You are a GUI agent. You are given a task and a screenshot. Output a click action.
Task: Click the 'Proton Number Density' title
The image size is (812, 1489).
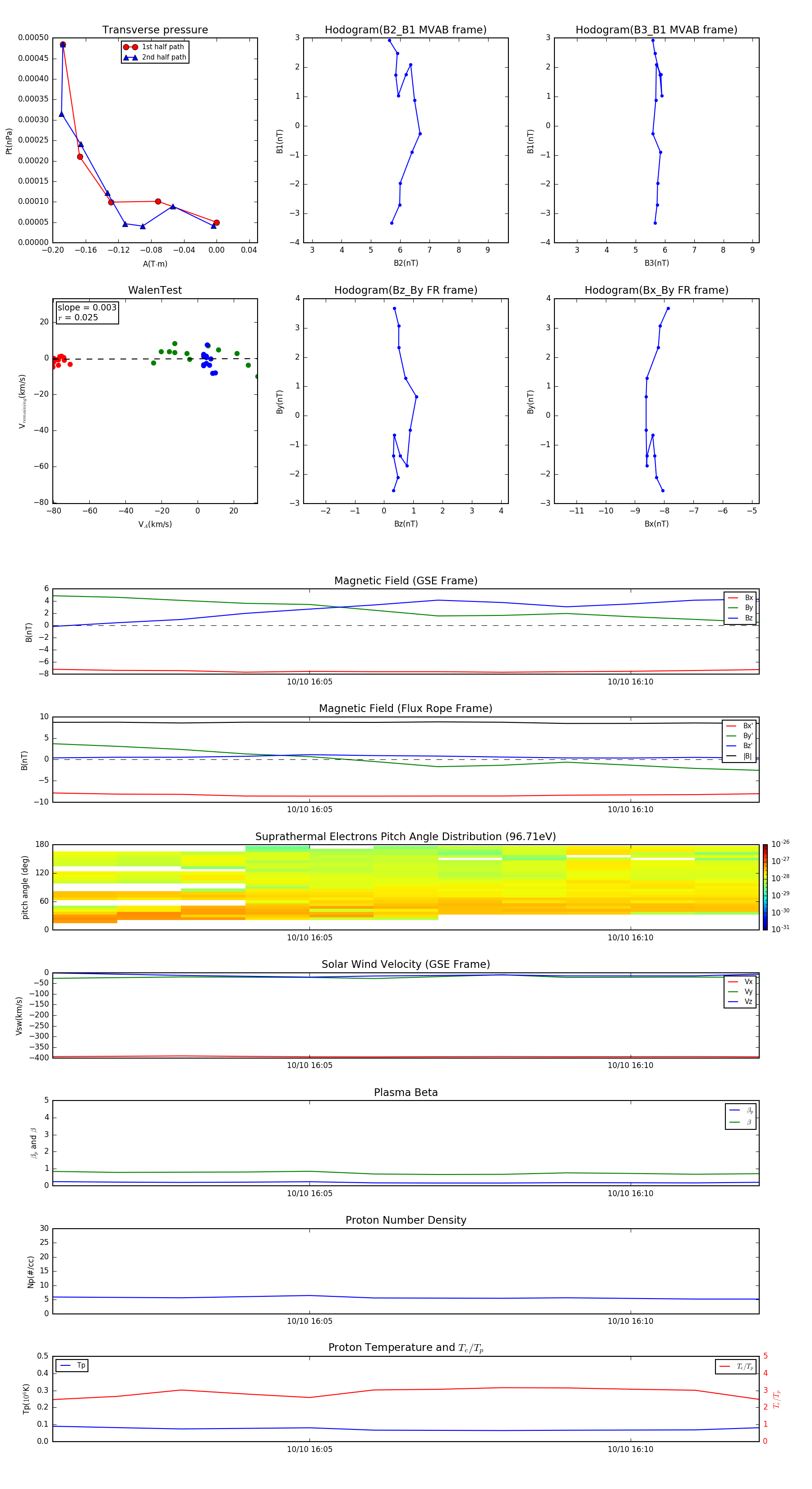[x=406, y=1220]
